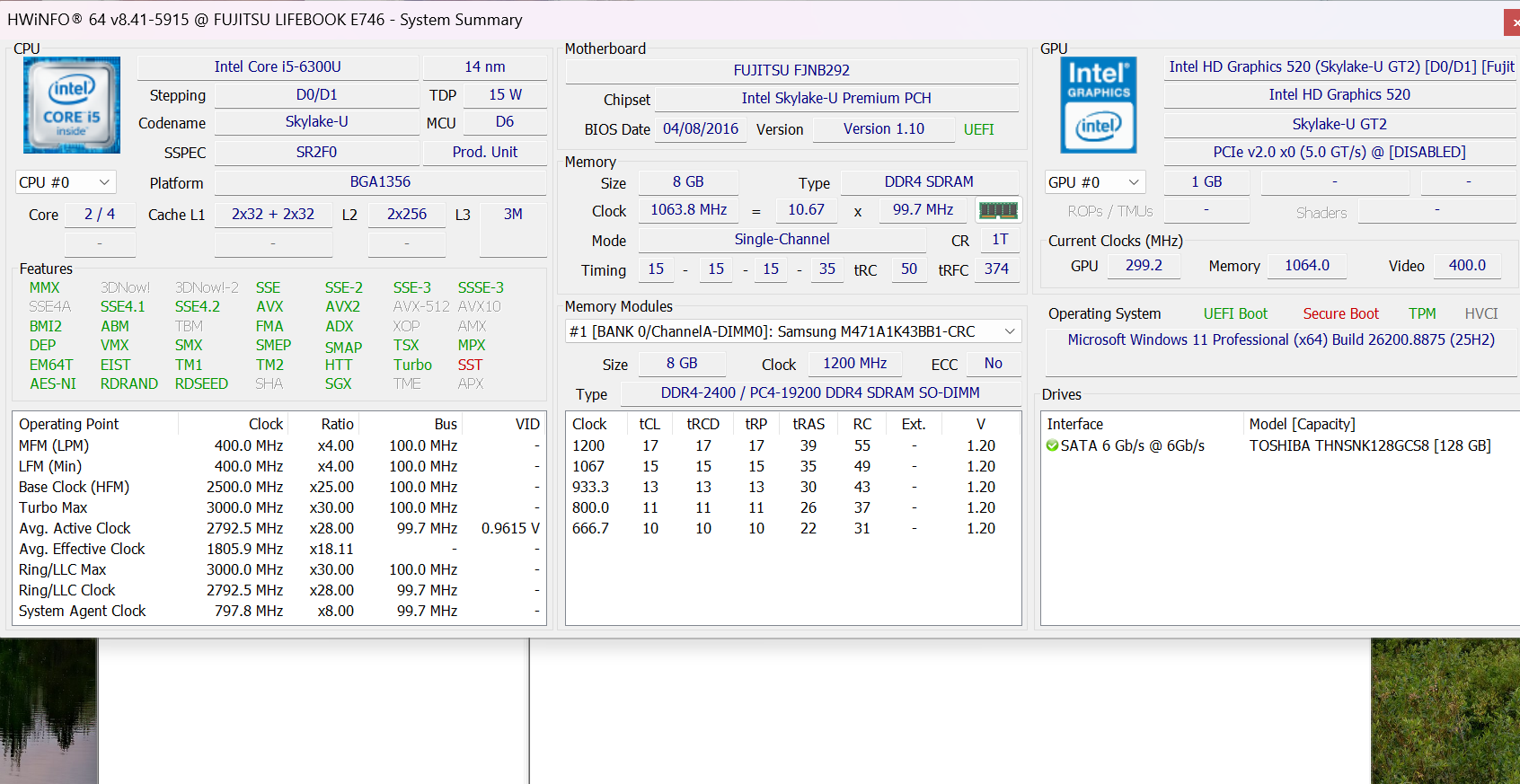This screenshot has height=784, width=1520.
Task: Select the Stepping value D0/D1
Action: 317,94
